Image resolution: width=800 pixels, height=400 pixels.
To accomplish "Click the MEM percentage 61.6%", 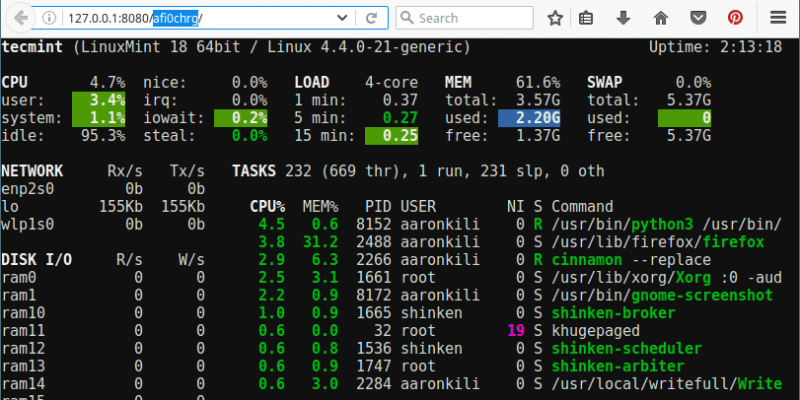I will 538,83.
